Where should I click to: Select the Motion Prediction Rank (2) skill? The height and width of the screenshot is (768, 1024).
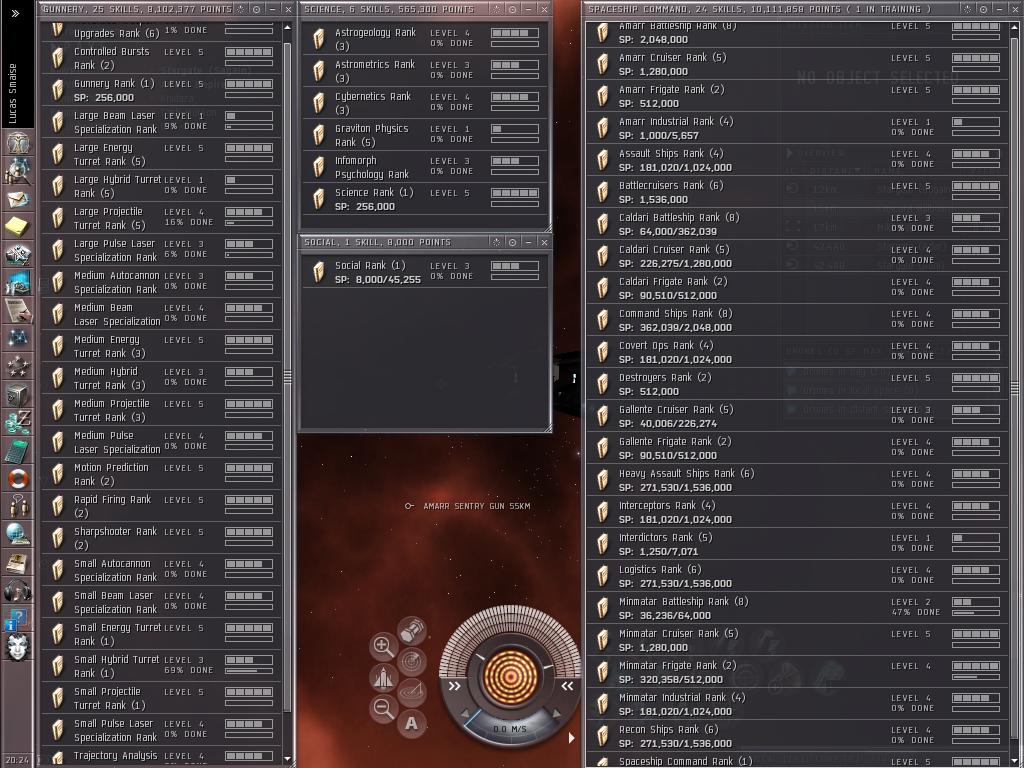162,473
